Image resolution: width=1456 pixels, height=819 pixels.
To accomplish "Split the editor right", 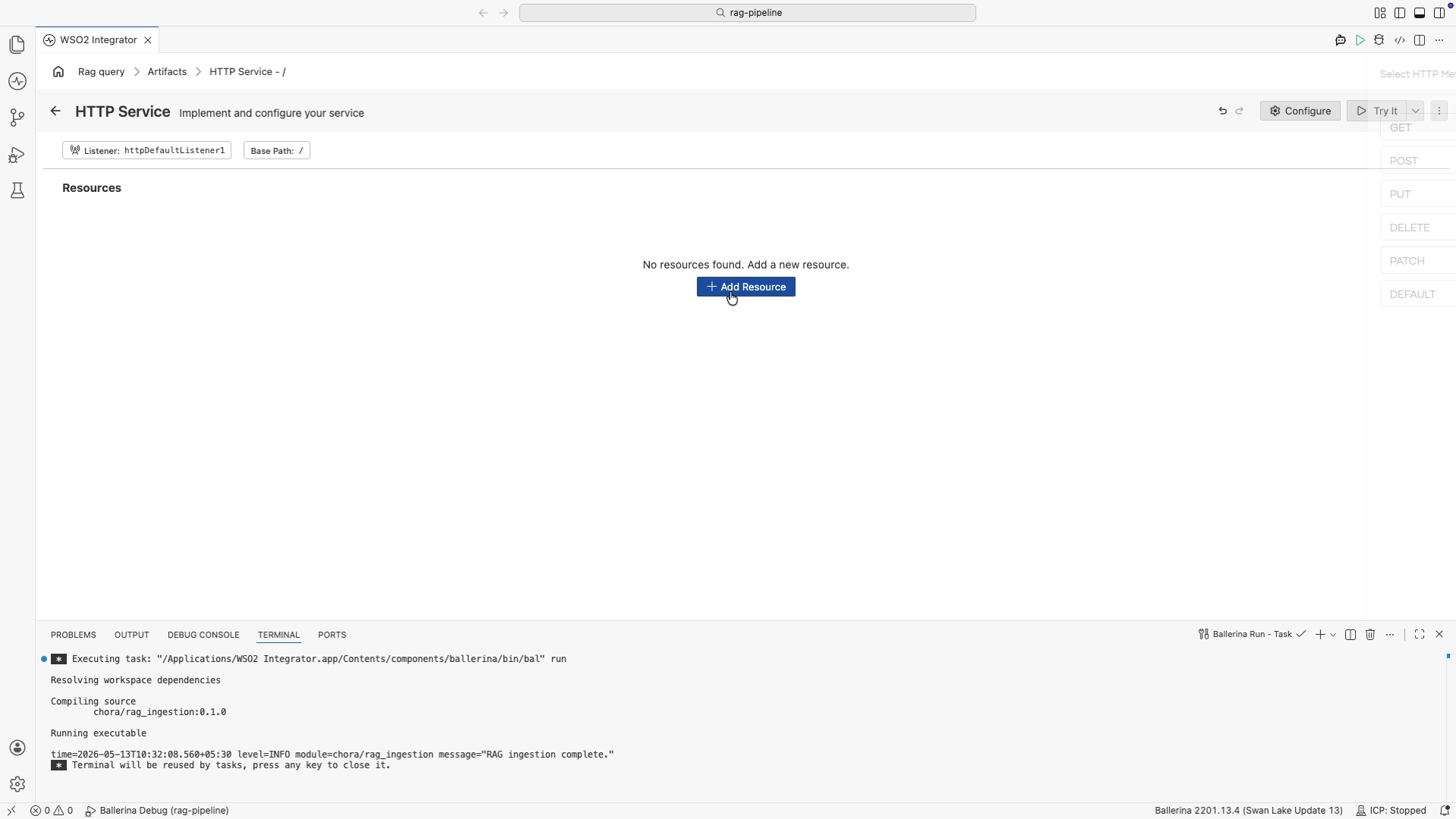I will (1419, 40).
